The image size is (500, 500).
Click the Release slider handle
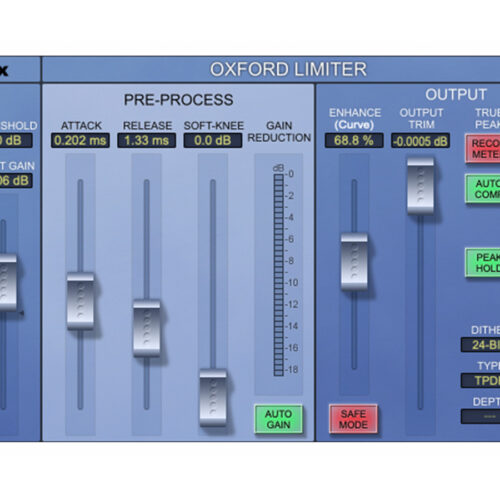click(x=147, y=328)
